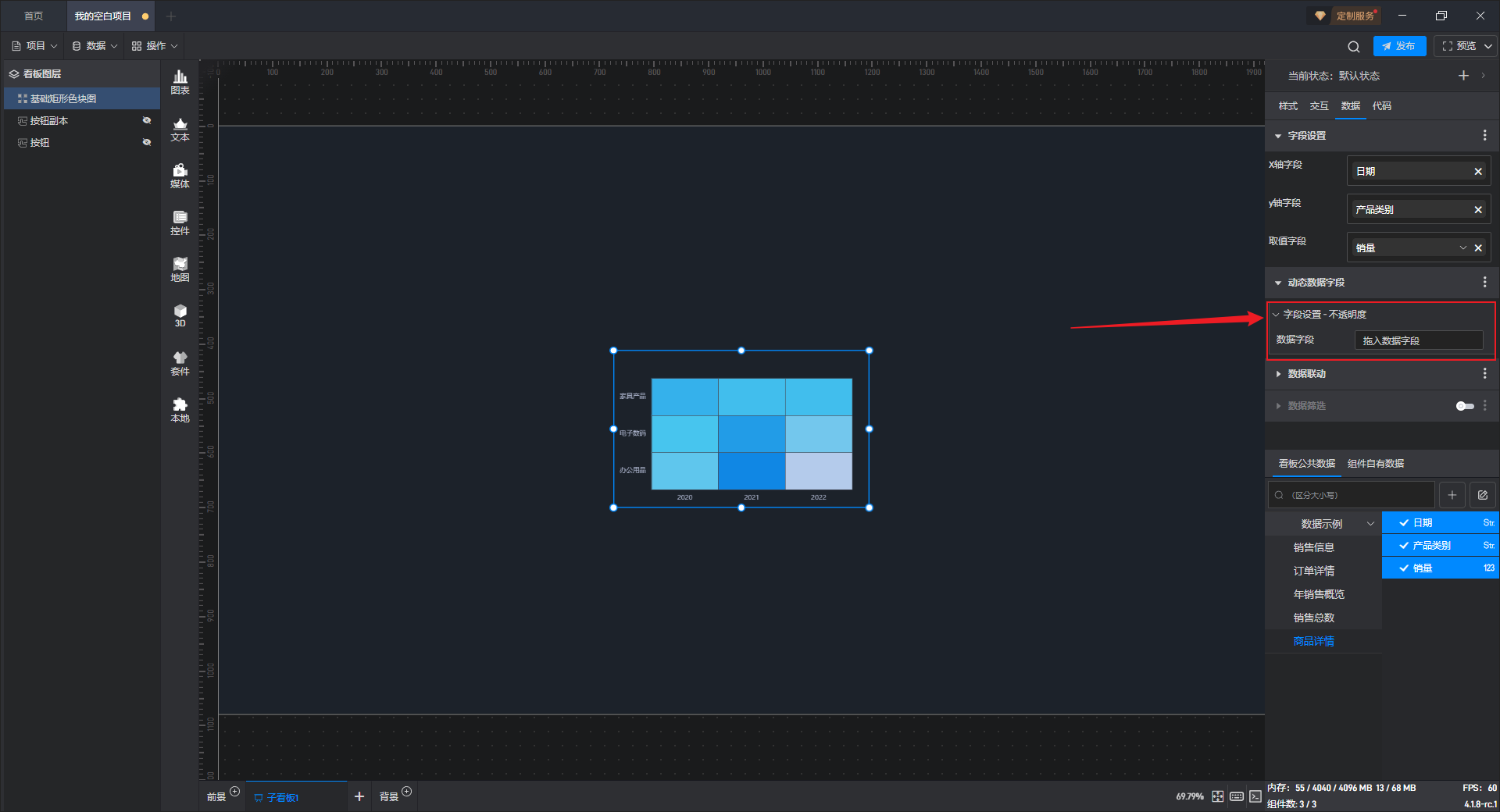Open the 地图 component category
The image size is (1500, 812).
click(x=180, y=269)
